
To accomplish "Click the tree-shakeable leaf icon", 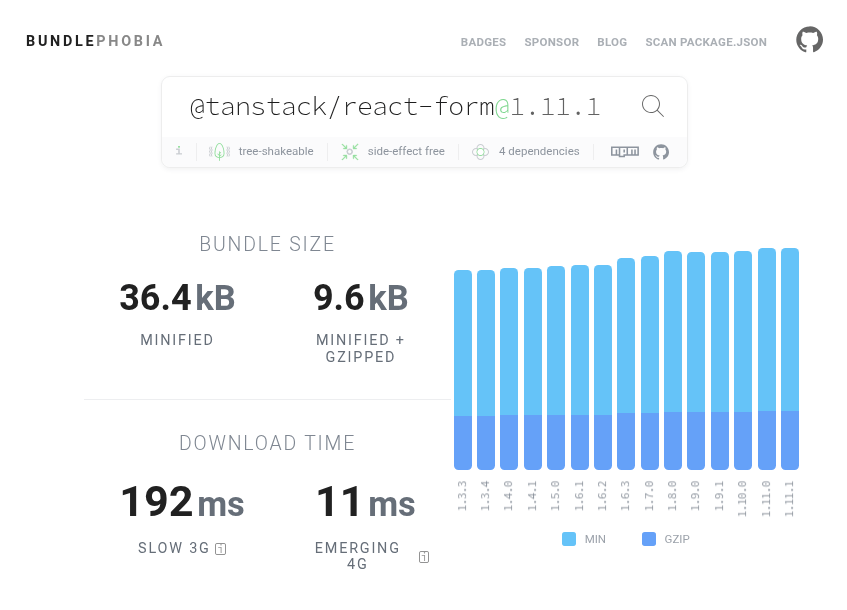I will [x=219, y=151].
